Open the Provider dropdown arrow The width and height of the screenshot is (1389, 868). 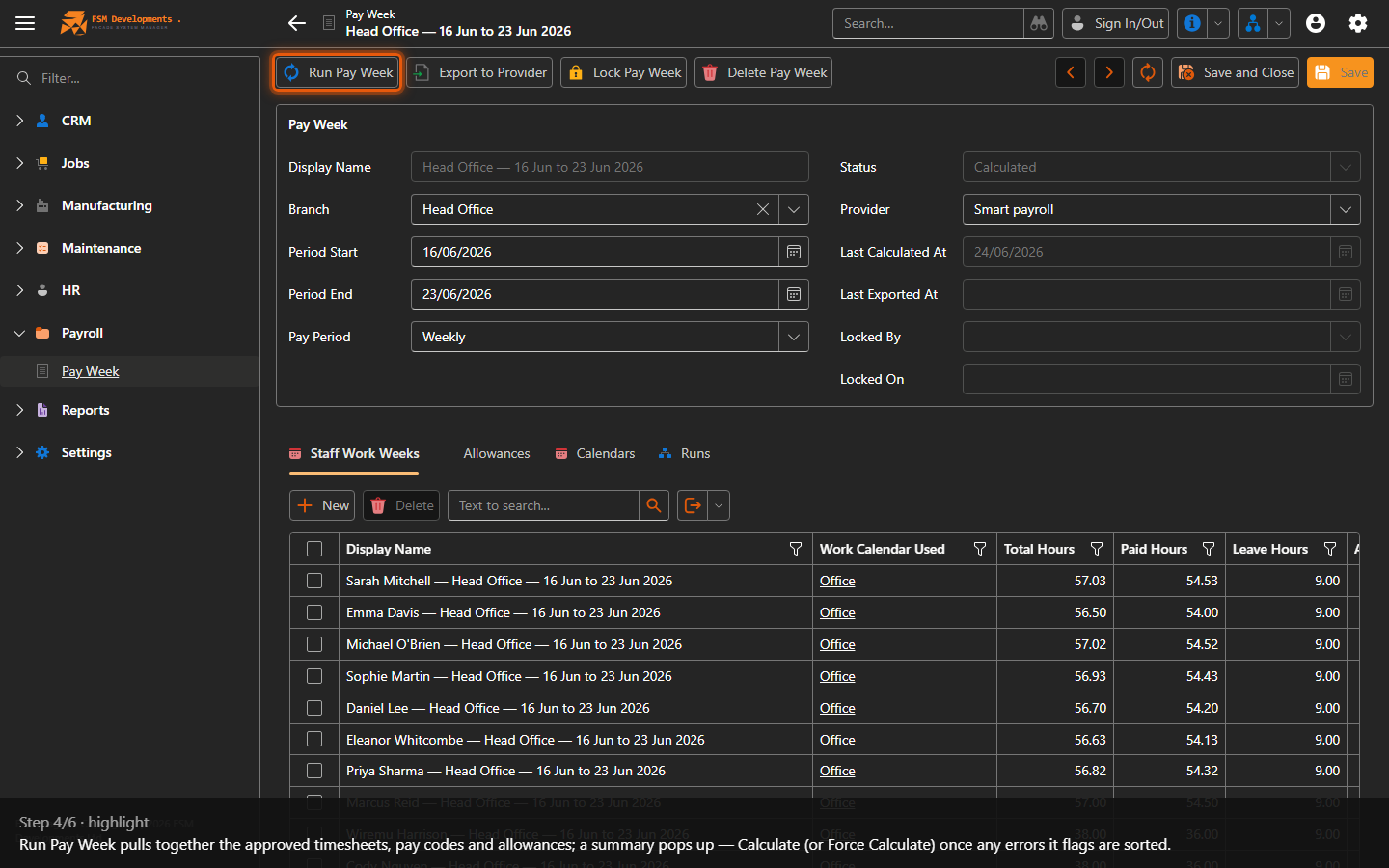[x=1346, y=209]
